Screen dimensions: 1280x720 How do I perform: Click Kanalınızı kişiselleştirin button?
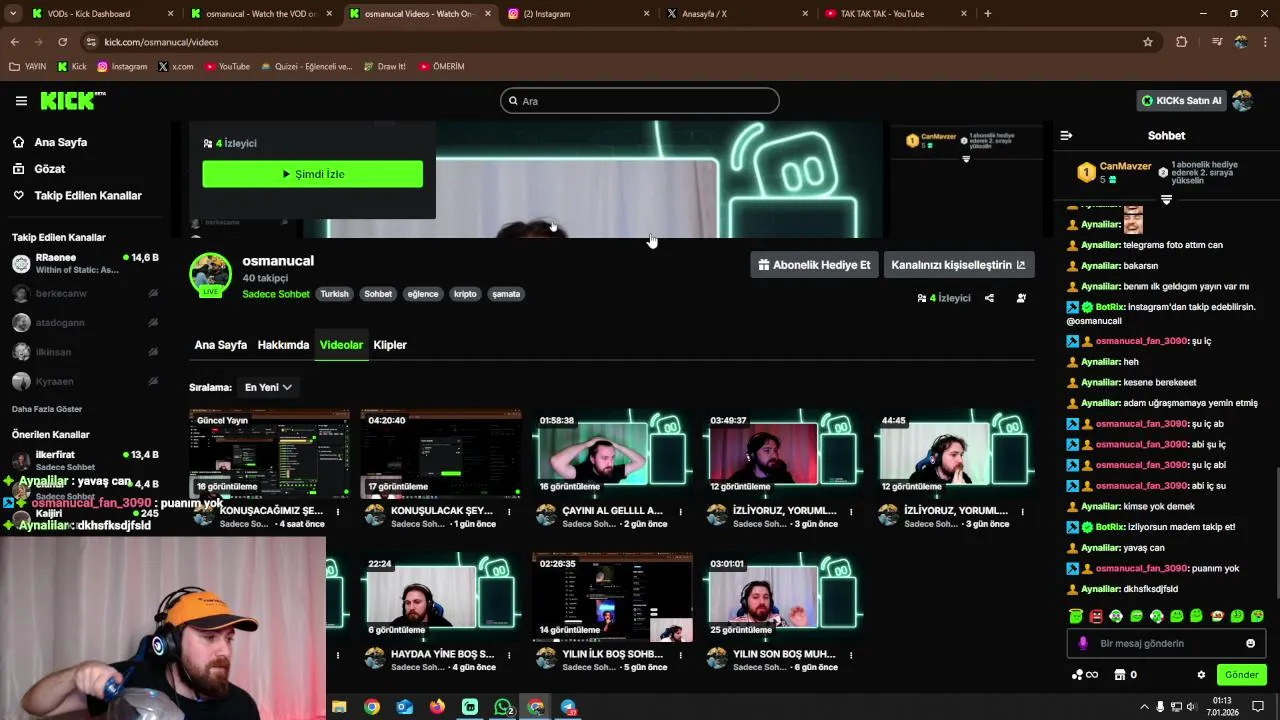[958, 265]
